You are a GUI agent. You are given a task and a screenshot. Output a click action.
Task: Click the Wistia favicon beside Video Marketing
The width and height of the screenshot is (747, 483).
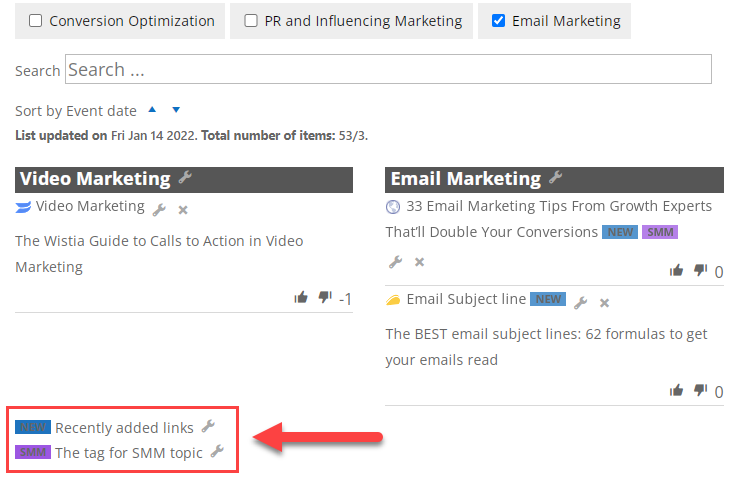(23, 207)
